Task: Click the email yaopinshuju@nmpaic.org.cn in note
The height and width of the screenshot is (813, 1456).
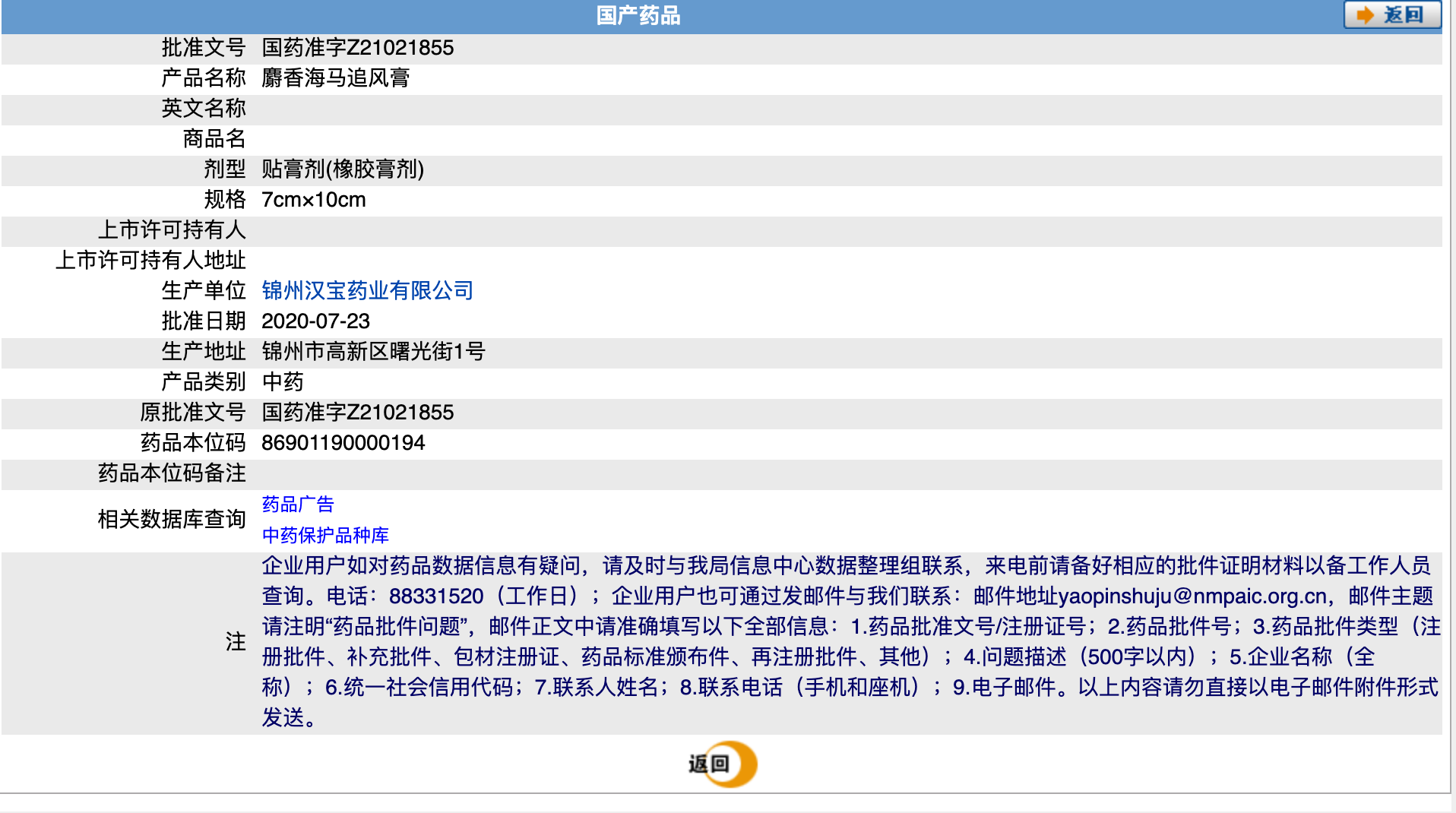Action: 1192,596
